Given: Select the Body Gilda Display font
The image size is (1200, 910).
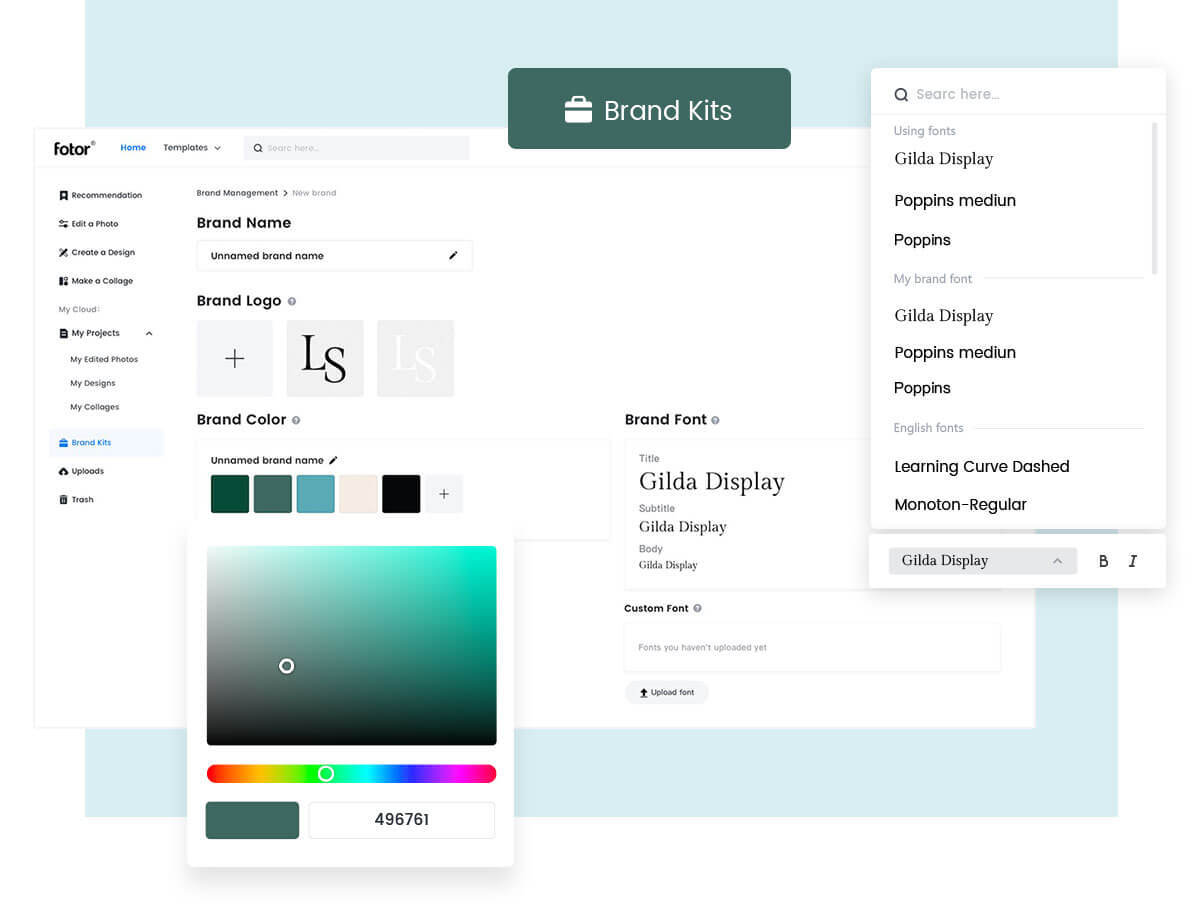Looking at the screenshot, I should (668, 565).
